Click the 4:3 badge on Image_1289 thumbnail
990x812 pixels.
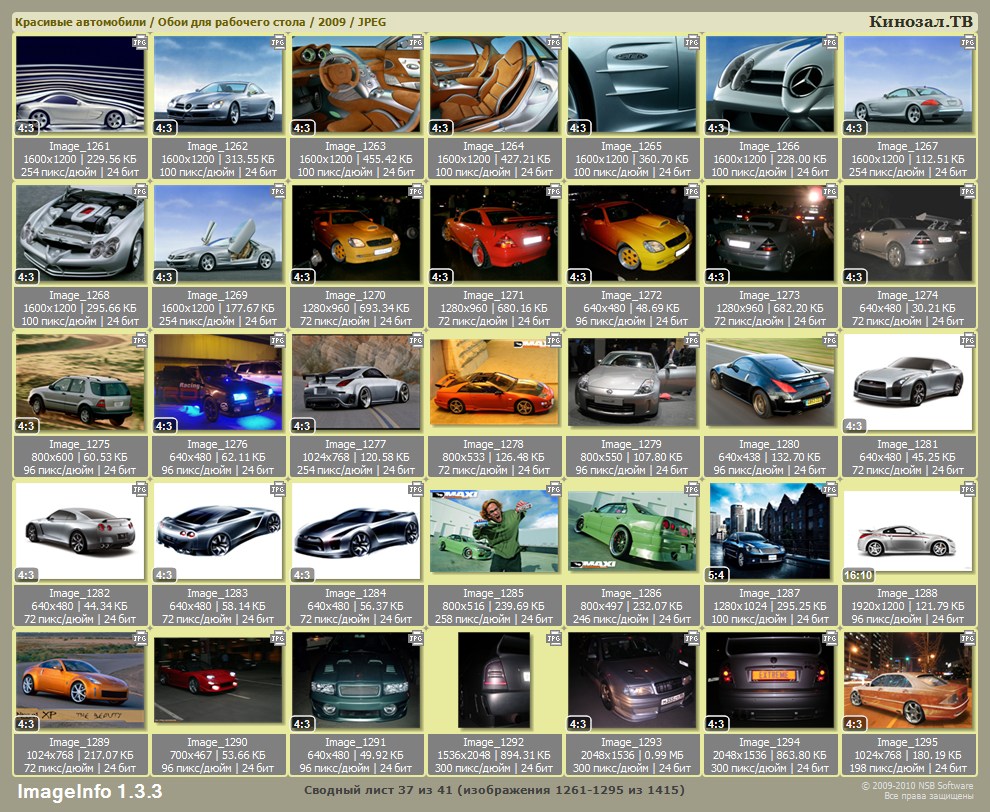coord(26,724)
